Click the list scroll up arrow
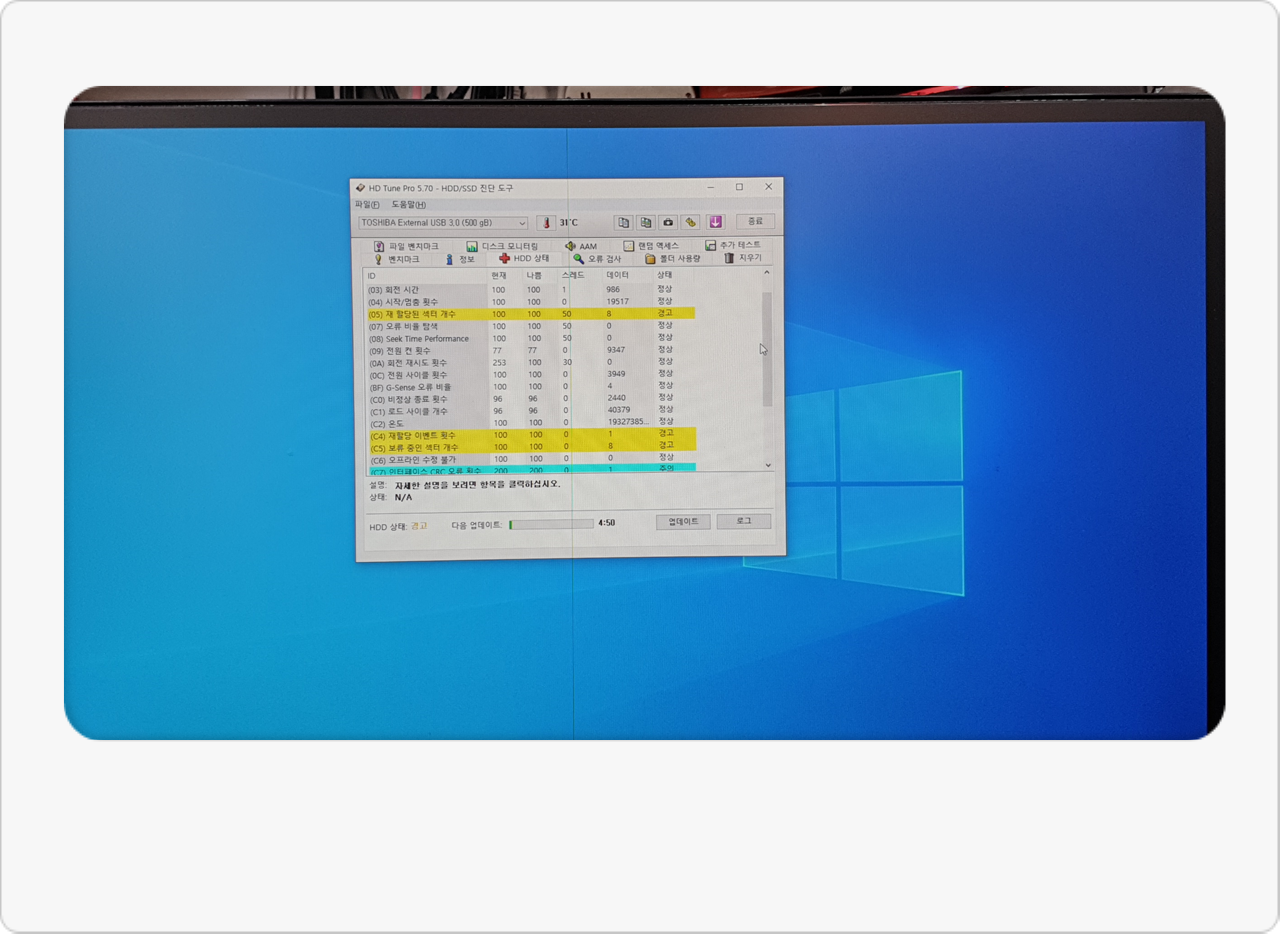The height and width of the screenshot is (934, 1280). 767,273
